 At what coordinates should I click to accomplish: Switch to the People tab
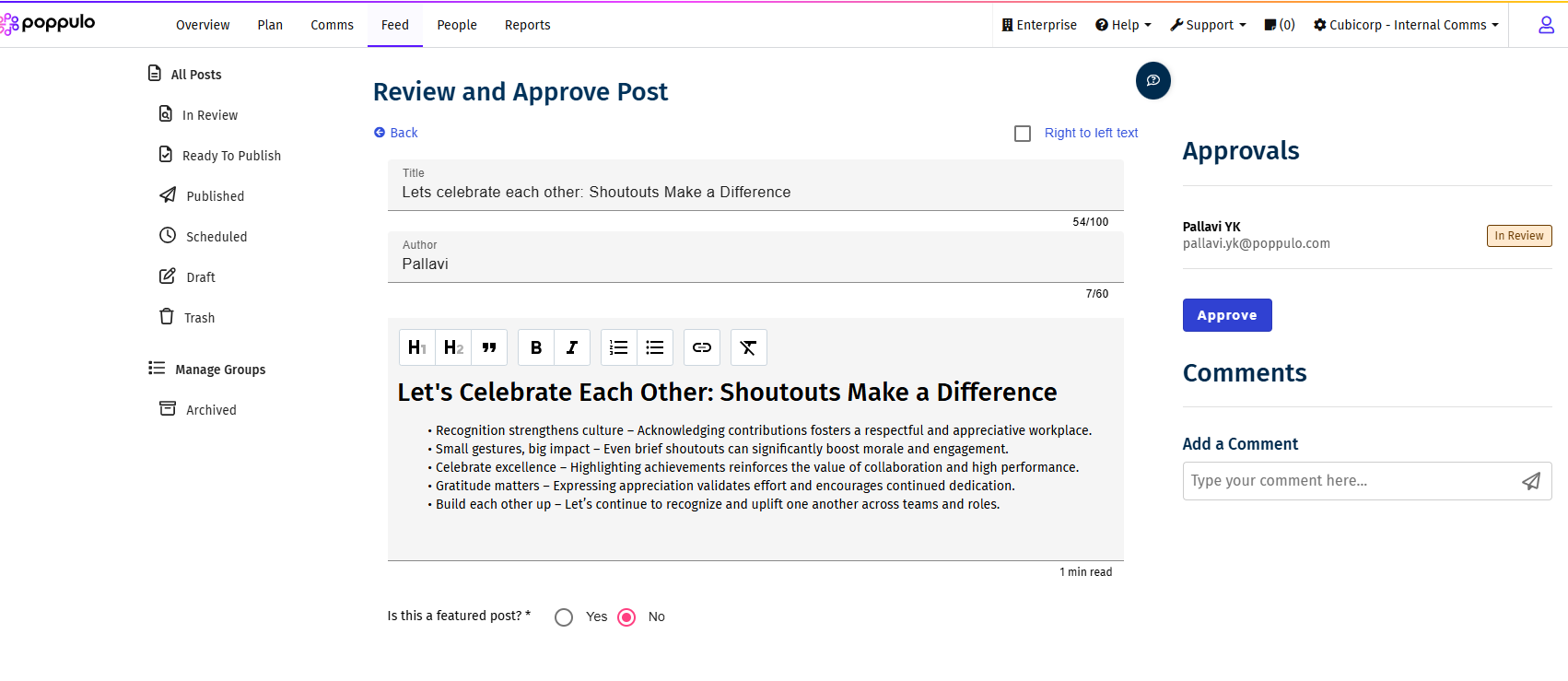coord(457,25)
